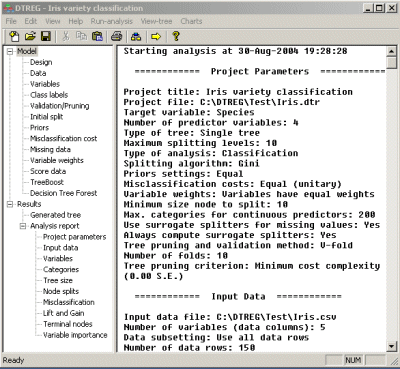Open Variable weights settings
The image size is (400, 369).
(57, 161)
